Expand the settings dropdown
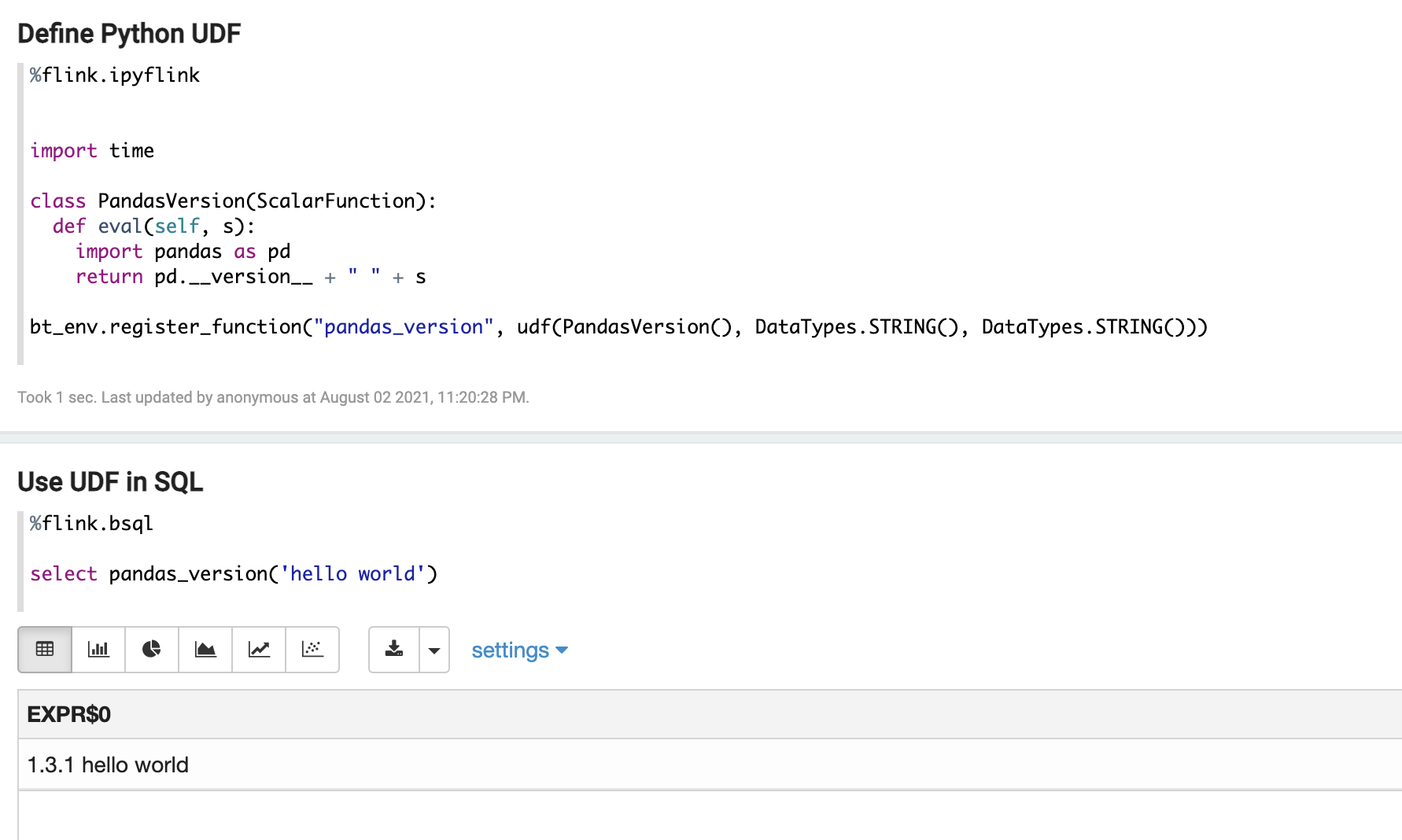 519,650
